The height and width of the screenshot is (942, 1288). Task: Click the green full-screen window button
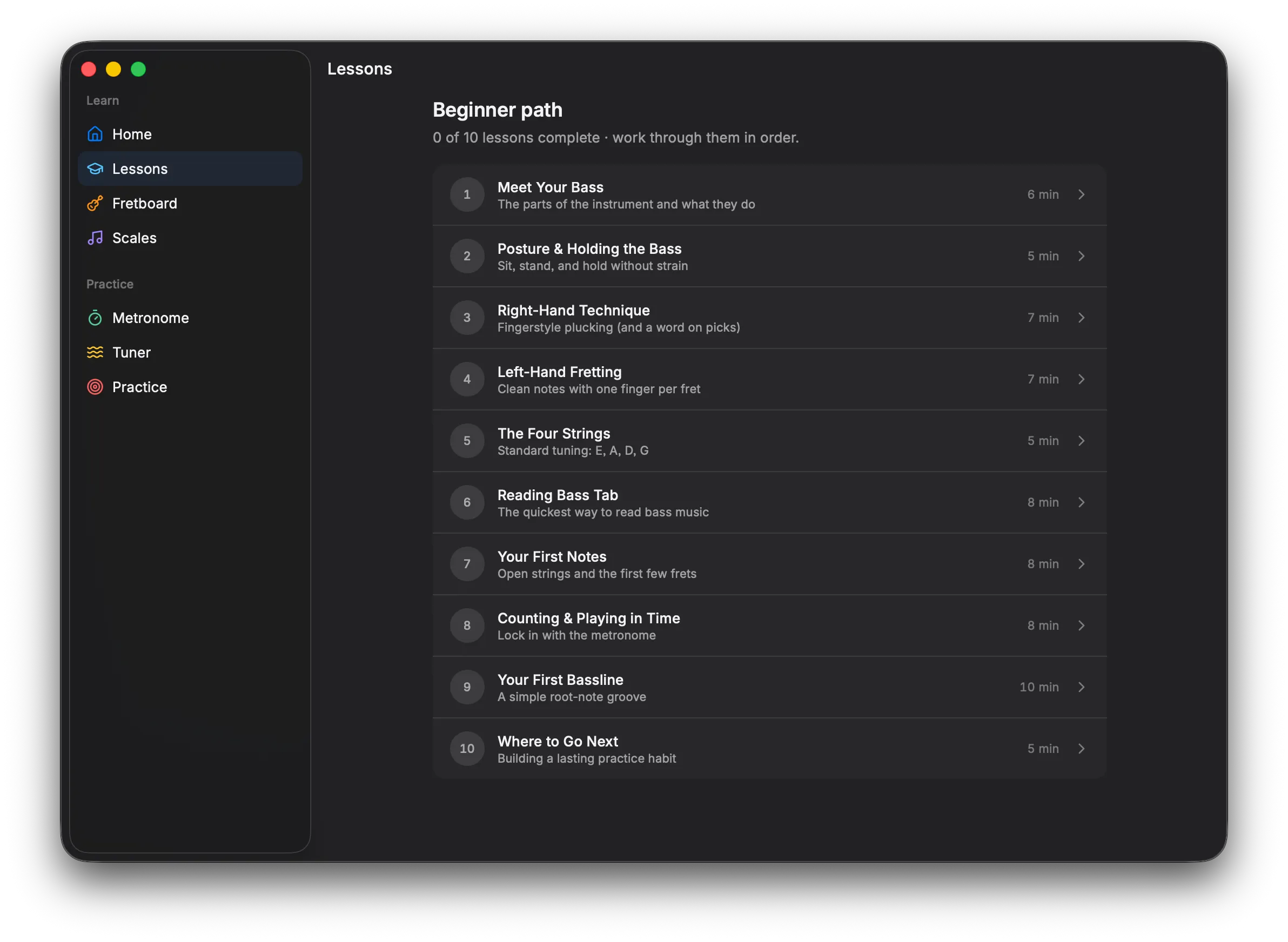coord(138,69)
